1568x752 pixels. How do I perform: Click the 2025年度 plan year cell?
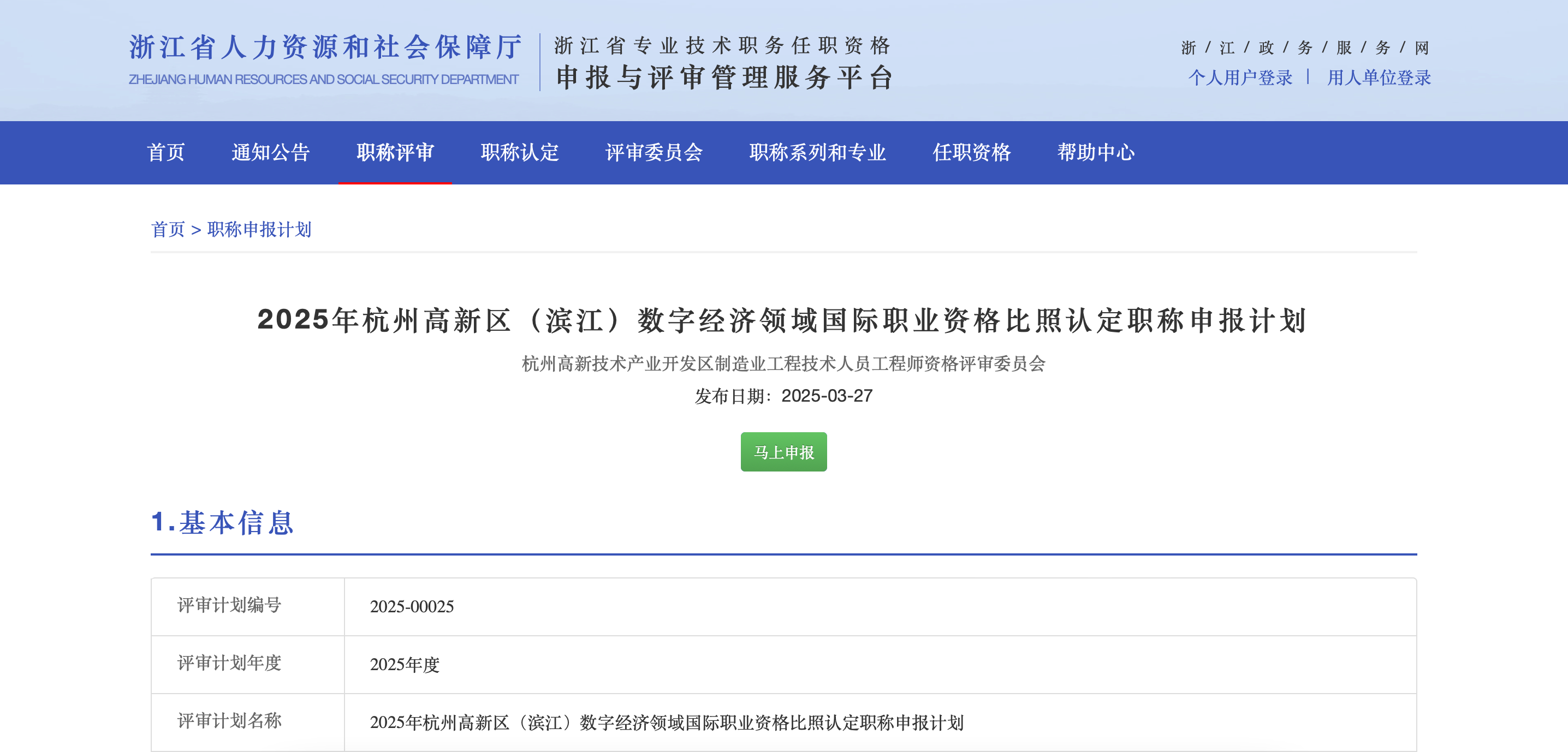pyautogui.click(x=404, y=664)
